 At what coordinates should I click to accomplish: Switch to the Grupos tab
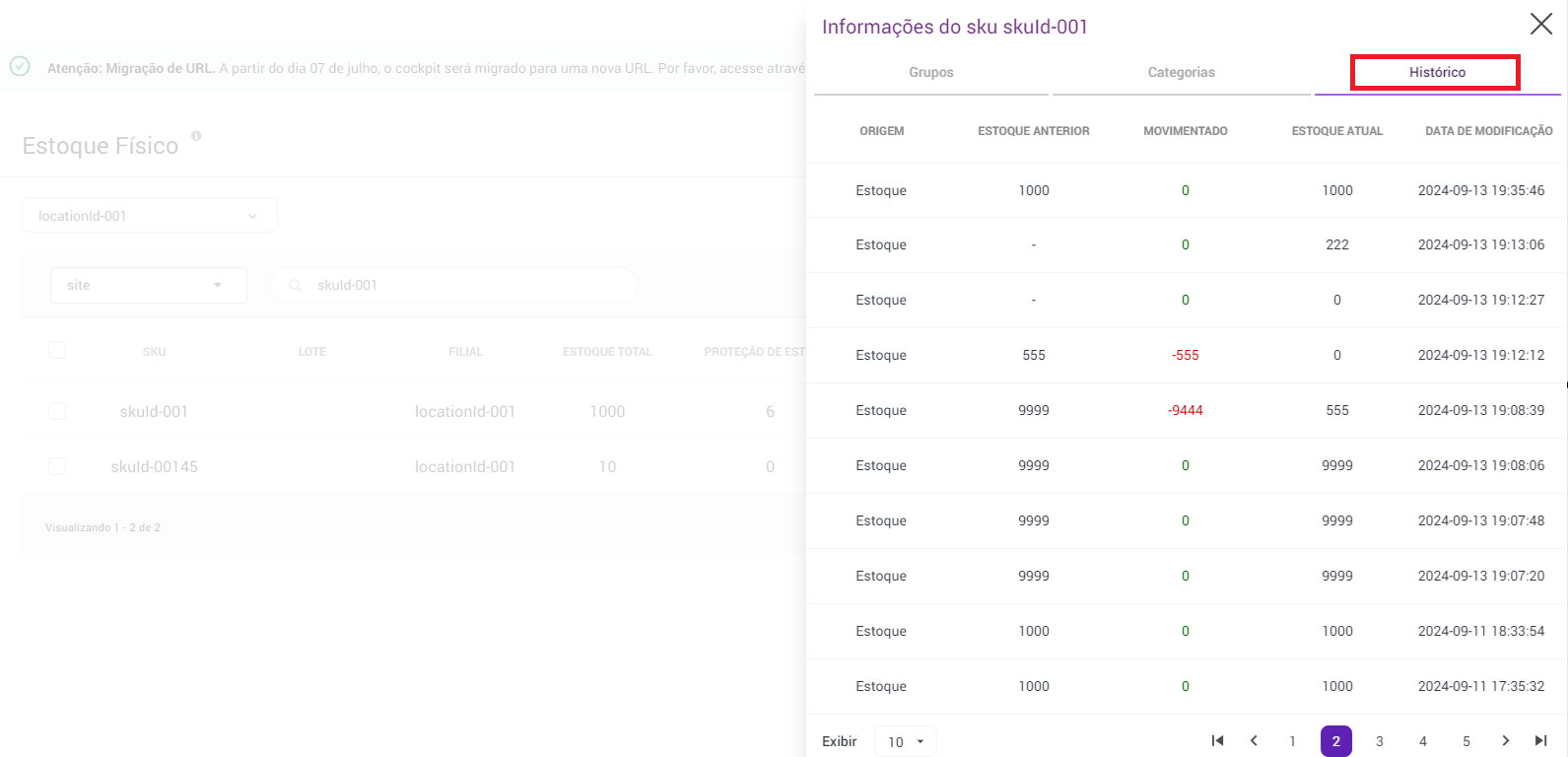point(930,73)
